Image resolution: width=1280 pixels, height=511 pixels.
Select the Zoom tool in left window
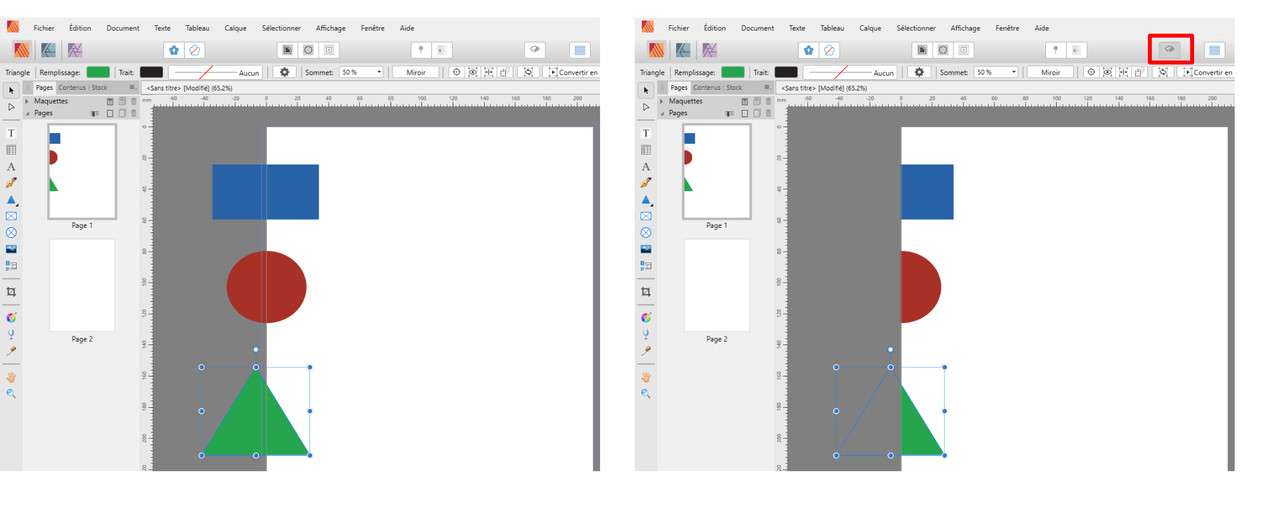[x=11, y=394]
